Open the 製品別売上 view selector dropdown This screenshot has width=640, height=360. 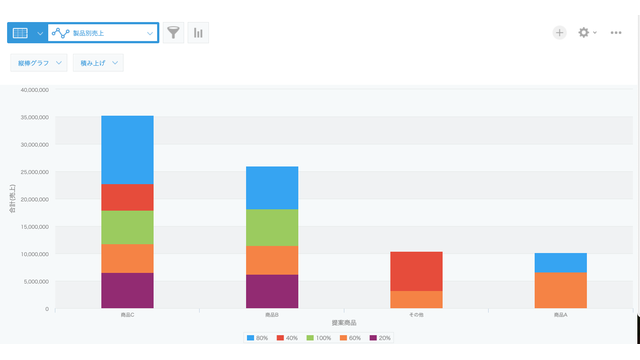pyautogui.click(x=103, y=33)
